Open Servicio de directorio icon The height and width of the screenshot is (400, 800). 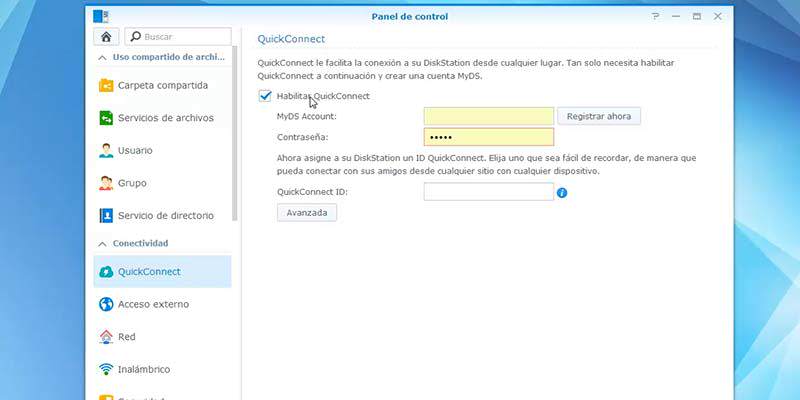(x=106, y=215)
